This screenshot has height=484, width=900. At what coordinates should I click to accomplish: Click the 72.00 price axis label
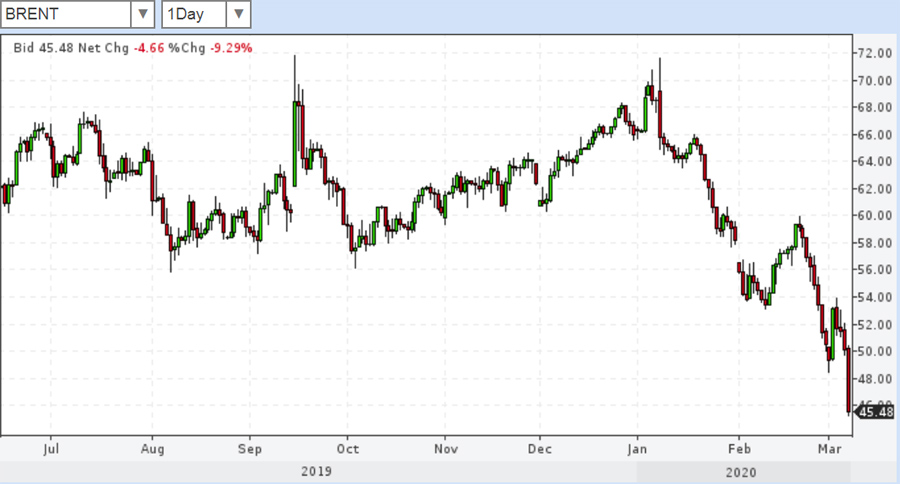tap(875, 53)
